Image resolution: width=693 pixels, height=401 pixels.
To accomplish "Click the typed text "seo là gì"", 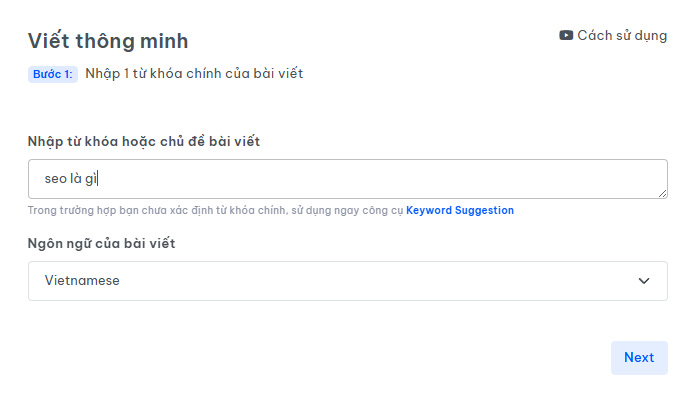I will pyautogui.click(x=71, y=180).
